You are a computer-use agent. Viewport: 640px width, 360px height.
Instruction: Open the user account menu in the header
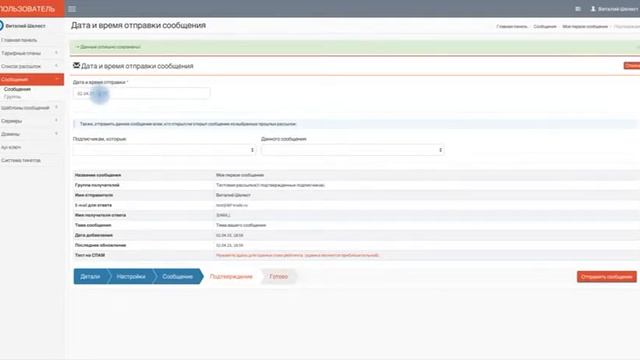click(x=614, y=9)
